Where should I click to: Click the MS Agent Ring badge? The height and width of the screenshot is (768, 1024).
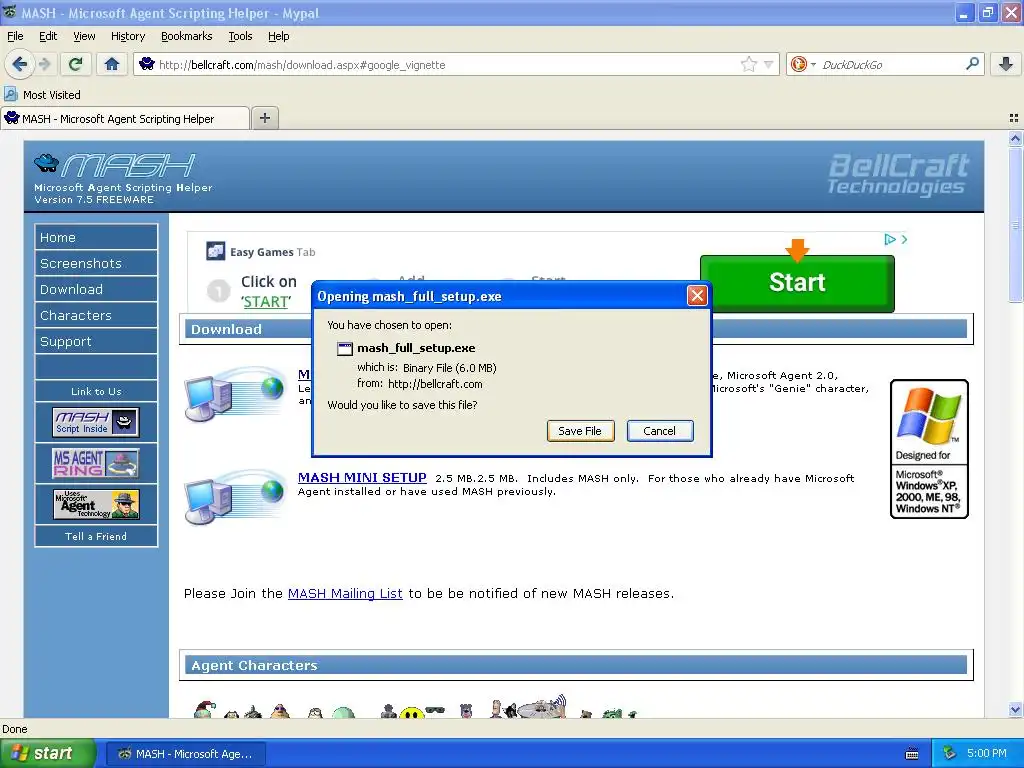pyautogui.click(x=96, y=462)
